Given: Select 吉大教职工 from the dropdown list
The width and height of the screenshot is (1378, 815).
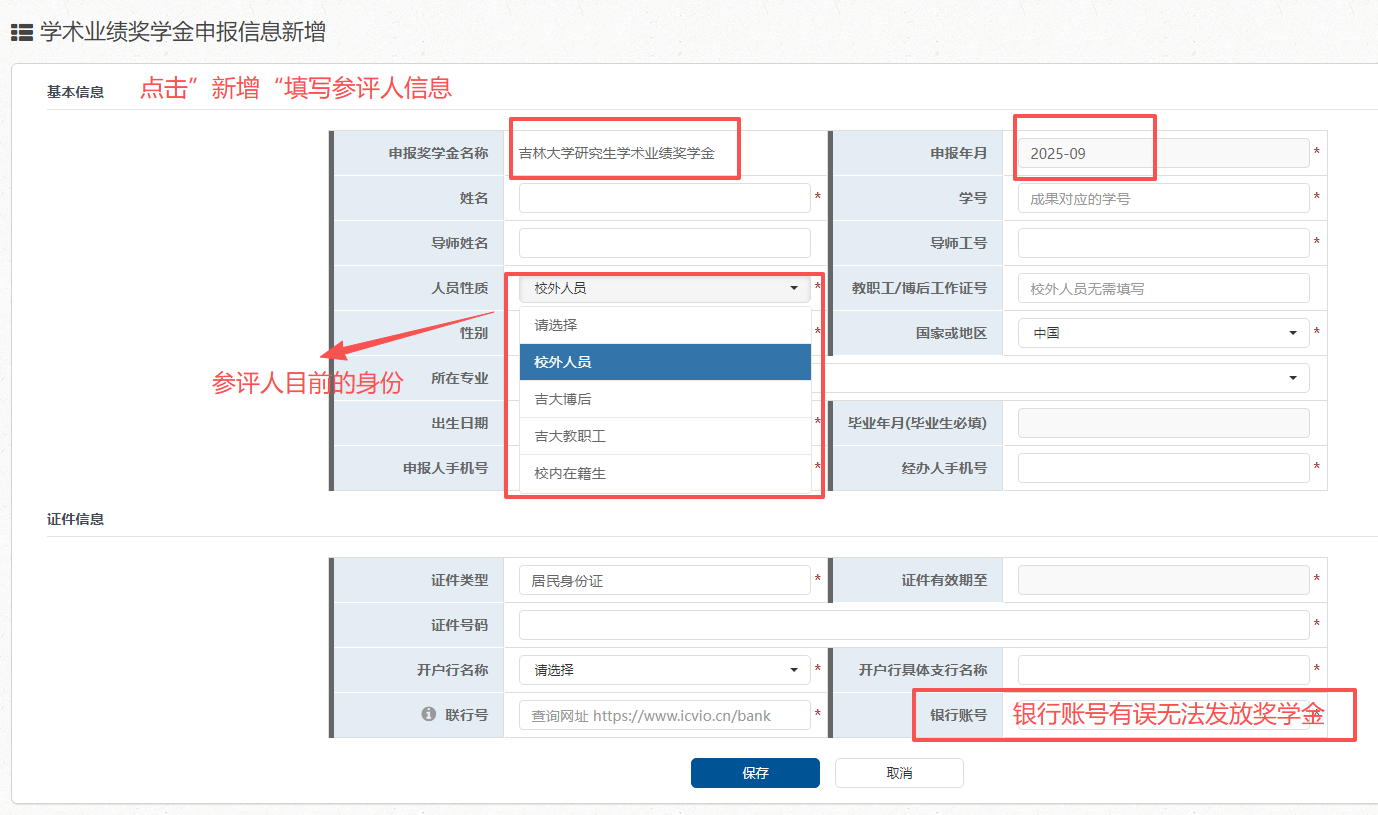Looking at the screenshot, I should [664, 436].
